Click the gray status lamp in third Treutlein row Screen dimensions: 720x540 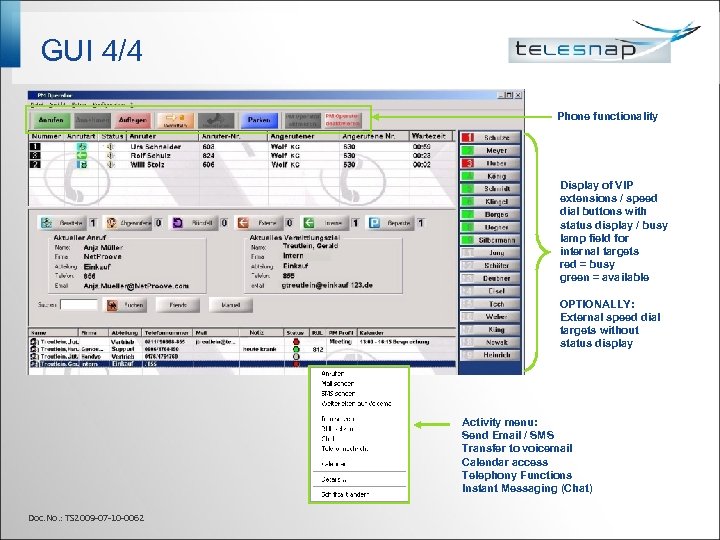(296, 356)
